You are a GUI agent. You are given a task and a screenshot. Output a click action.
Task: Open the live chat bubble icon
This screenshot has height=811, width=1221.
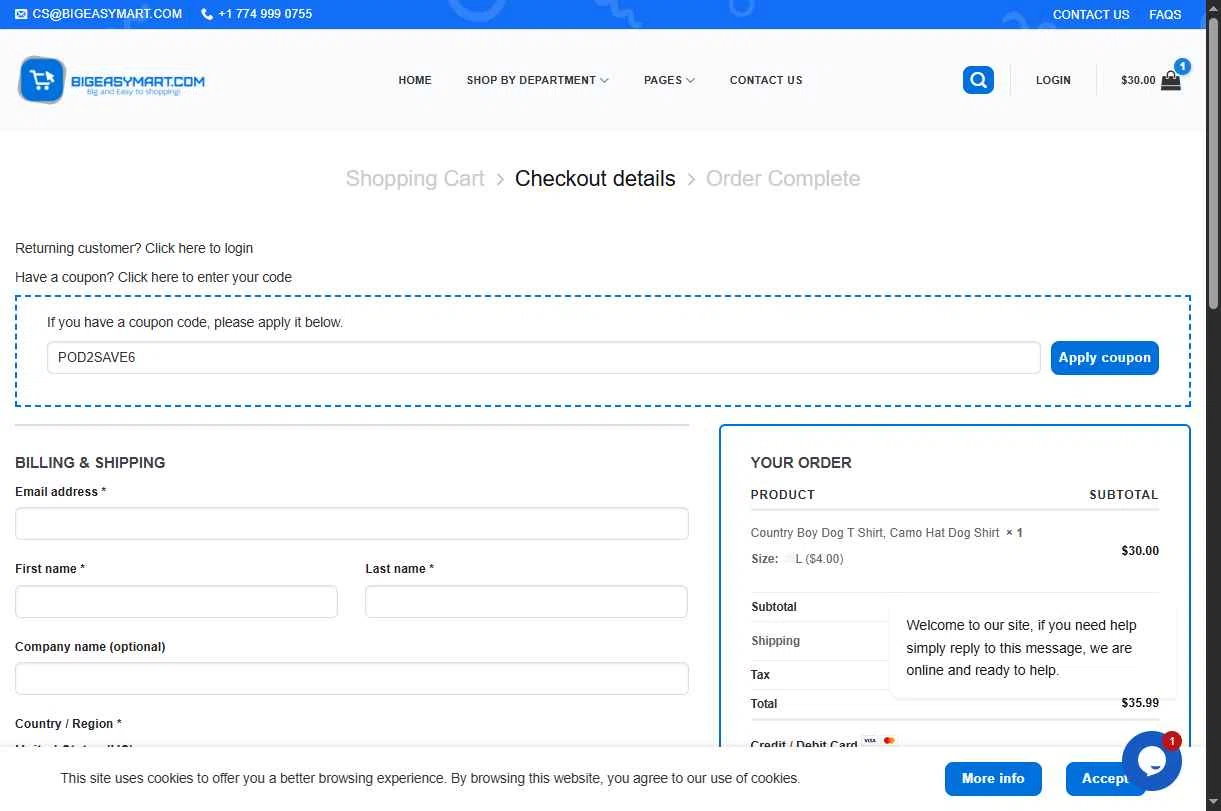tap(1152, 761)
